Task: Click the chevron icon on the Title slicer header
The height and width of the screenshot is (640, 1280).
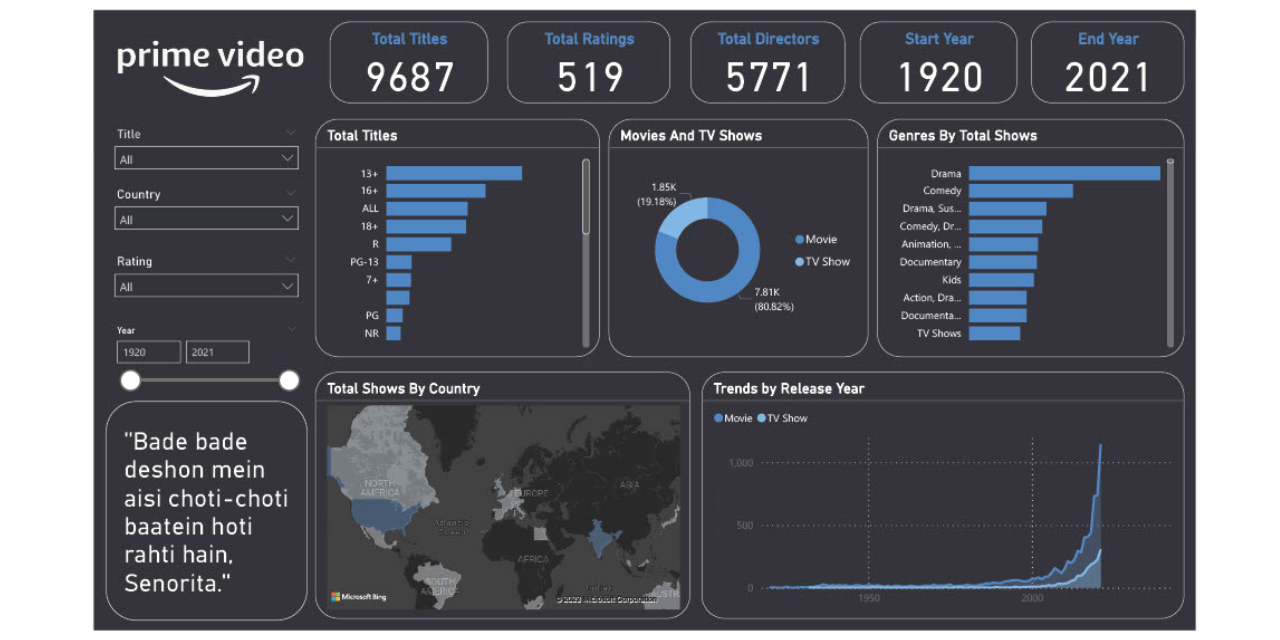Action: coord(290,132)
